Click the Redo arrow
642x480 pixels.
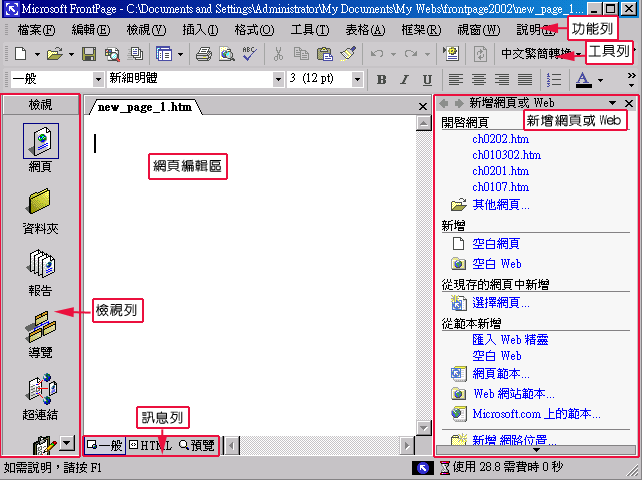tap(411, 54)
